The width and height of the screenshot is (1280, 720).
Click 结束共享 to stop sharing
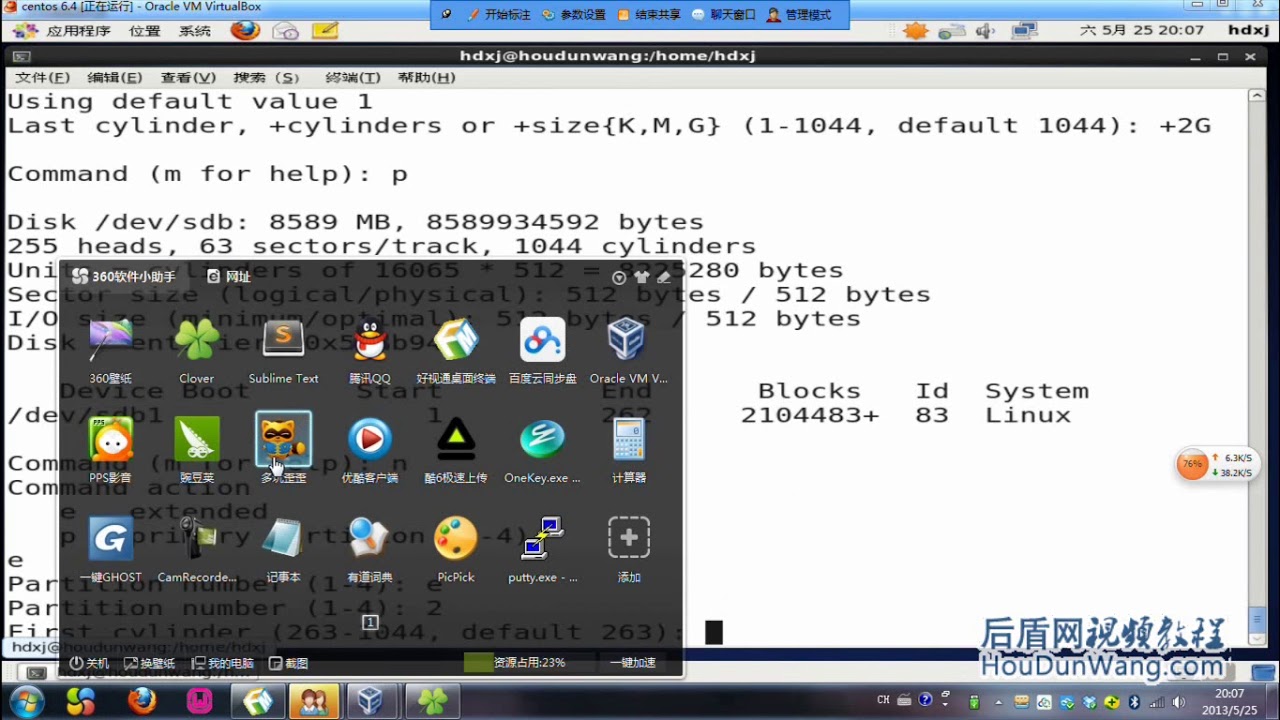click(x=649, y=15)
